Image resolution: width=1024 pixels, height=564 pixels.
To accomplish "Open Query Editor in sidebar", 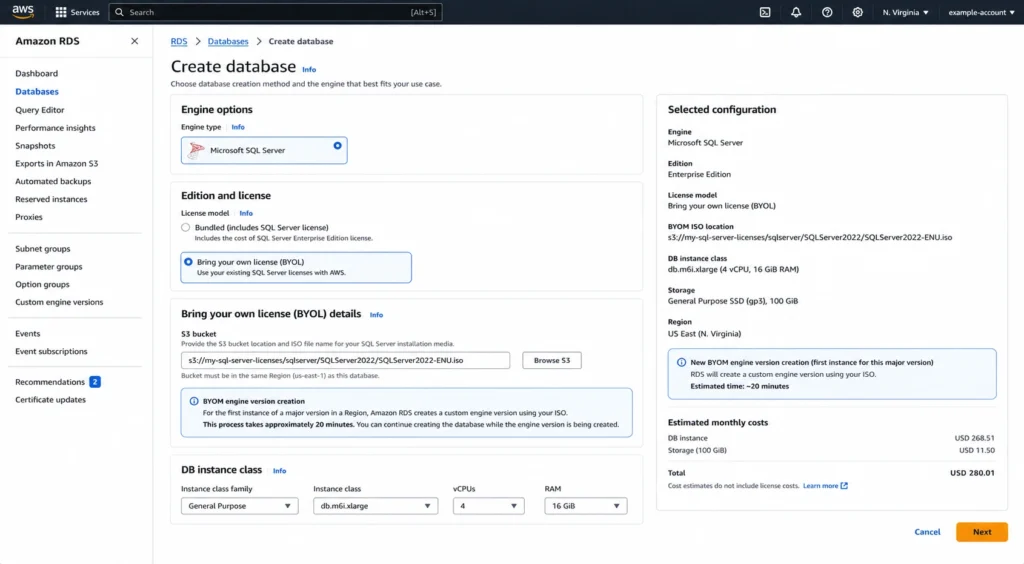I will [40, 110].
